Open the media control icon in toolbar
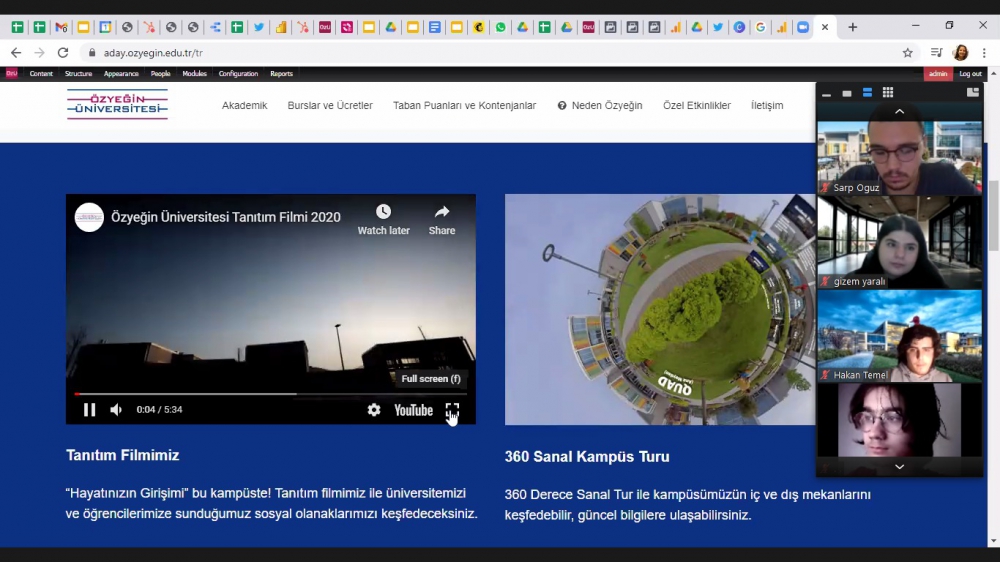This screenshot has width=1000, height=562. (x=936, y=53)
